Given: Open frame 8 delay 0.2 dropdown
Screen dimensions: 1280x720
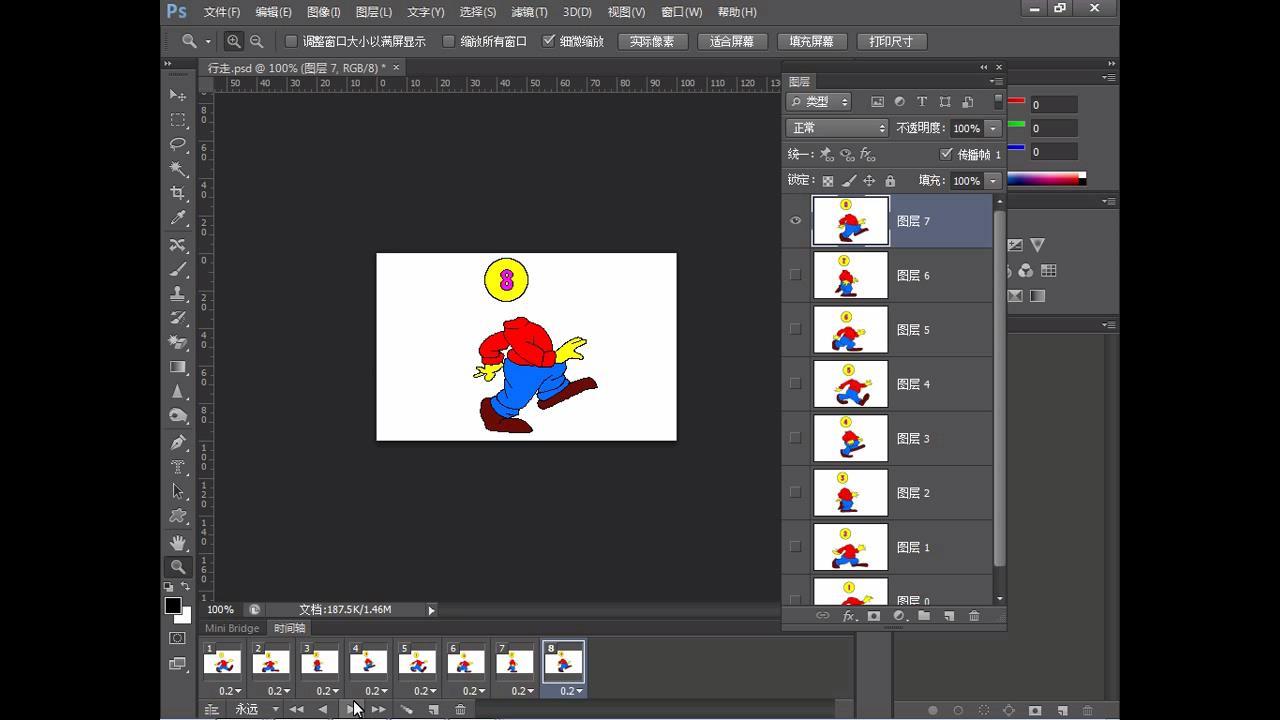Looking at the screenshot, I should [570, 691].
